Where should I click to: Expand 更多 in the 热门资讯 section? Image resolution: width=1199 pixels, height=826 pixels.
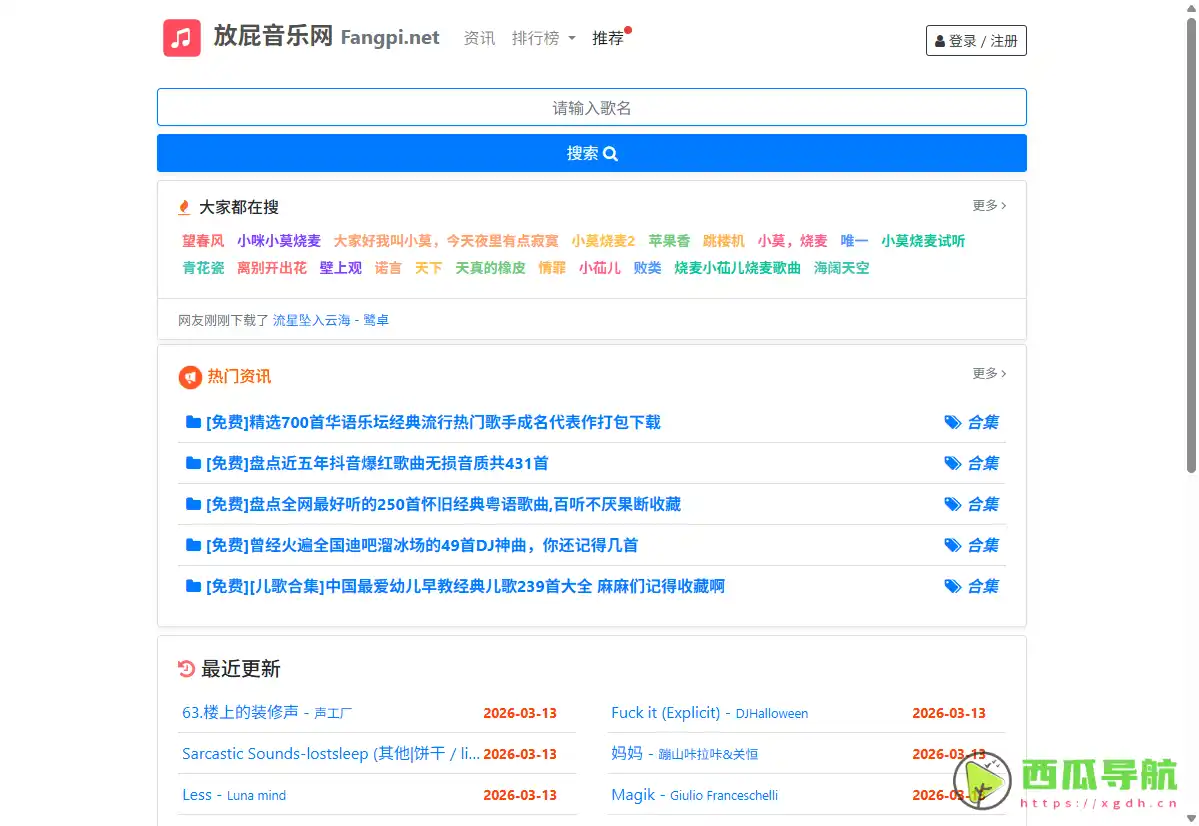pyautogui.click(x=988, y=373)
